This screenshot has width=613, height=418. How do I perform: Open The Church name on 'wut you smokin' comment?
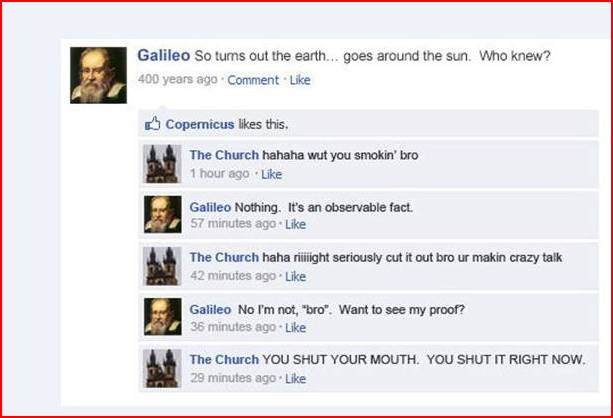(x=224, y=155)
